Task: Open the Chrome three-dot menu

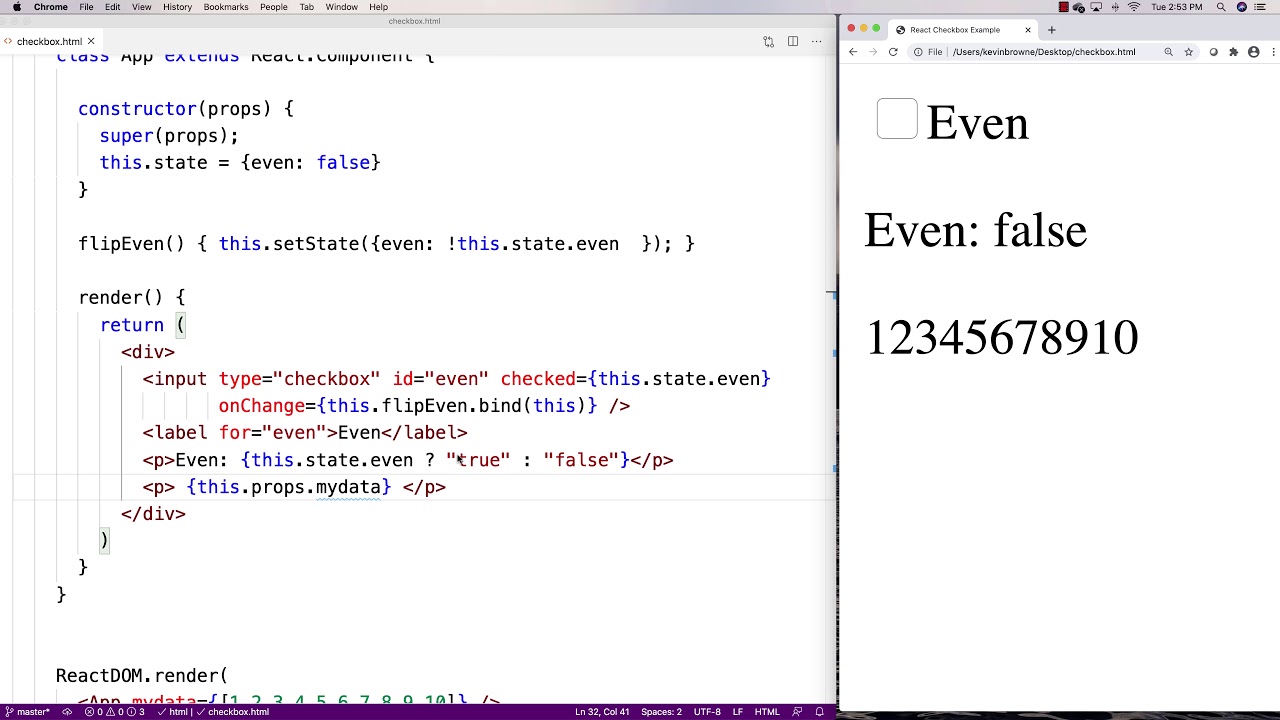Action: (1271, 52)
